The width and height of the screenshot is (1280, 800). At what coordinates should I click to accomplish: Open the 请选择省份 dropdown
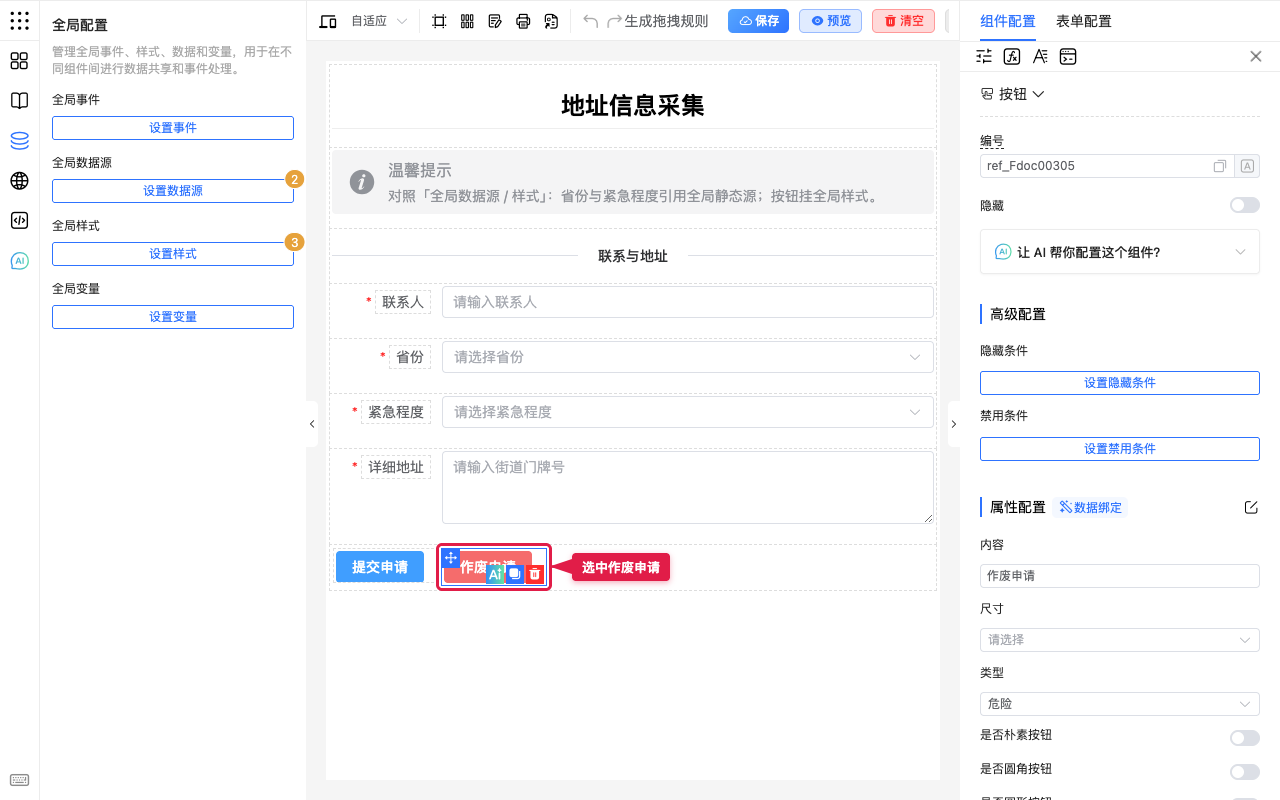coord(688,357)
